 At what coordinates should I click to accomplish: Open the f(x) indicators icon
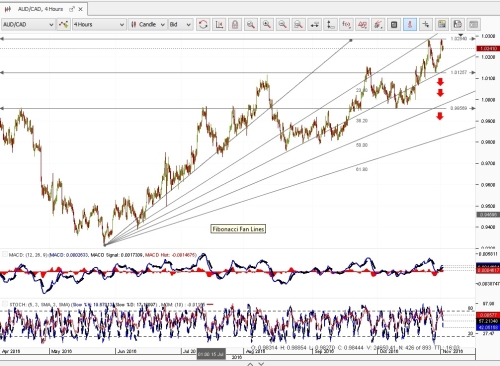pos(346,24)
